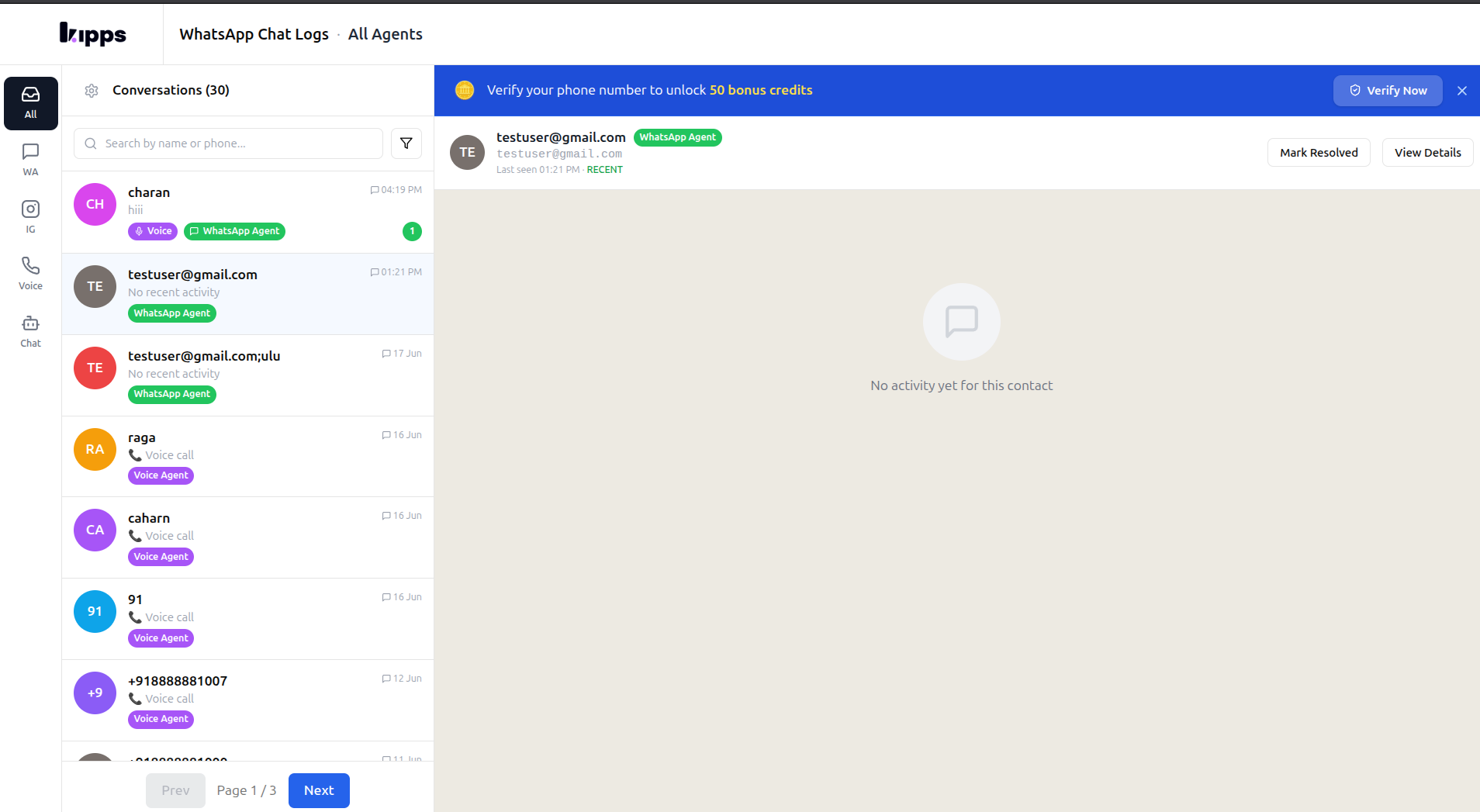Image resolution: width=1480 pixels, height=812 pixels.
Task: Click WhatsApp Agent tag under testuser@gmail.com row
Action: point(172,313)
